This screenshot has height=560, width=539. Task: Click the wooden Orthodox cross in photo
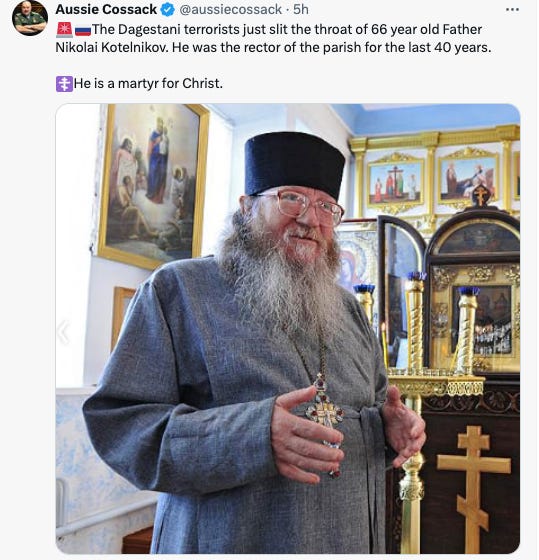click(x=474, y=488)
